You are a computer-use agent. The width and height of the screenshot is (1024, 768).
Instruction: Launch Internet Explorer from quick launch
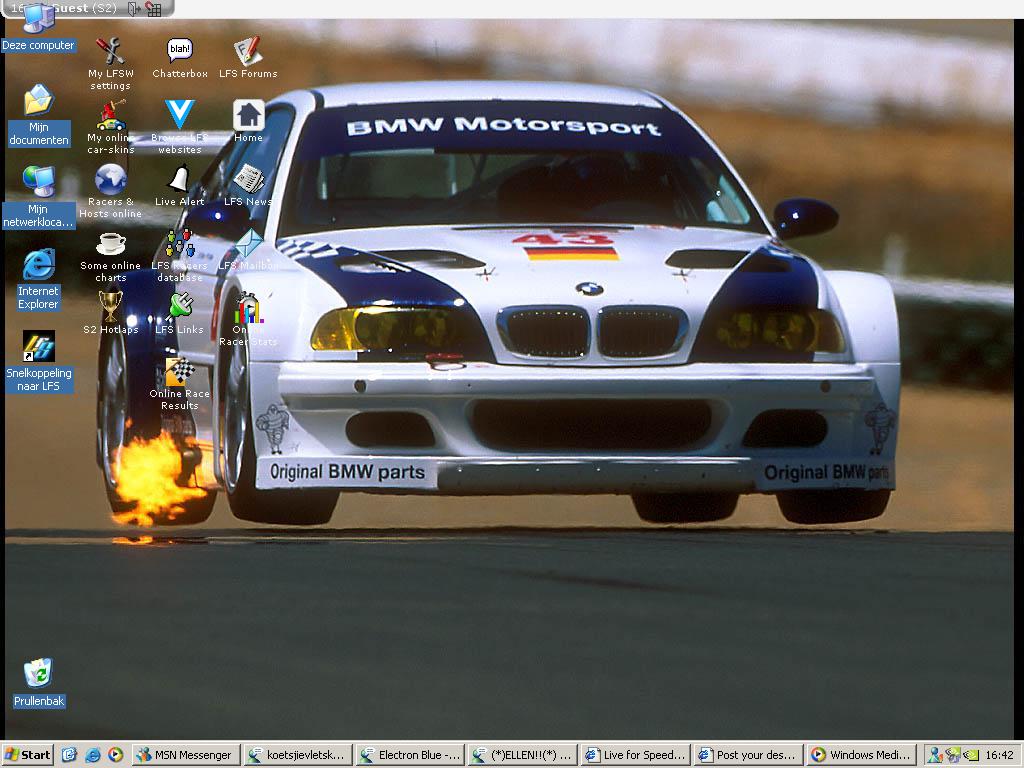(x=93, y=755)
